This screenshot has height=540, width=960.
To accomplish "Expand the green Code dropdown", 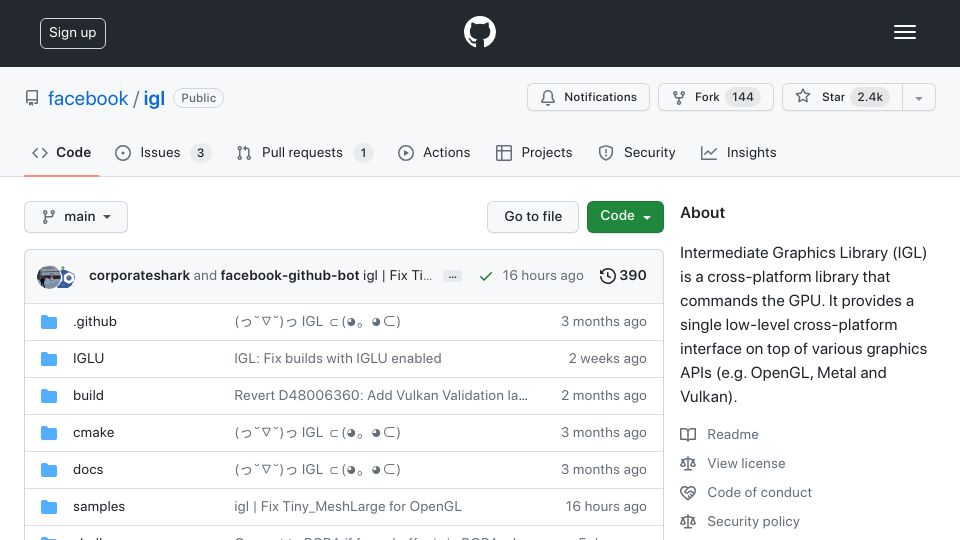I will click(625, 217).
